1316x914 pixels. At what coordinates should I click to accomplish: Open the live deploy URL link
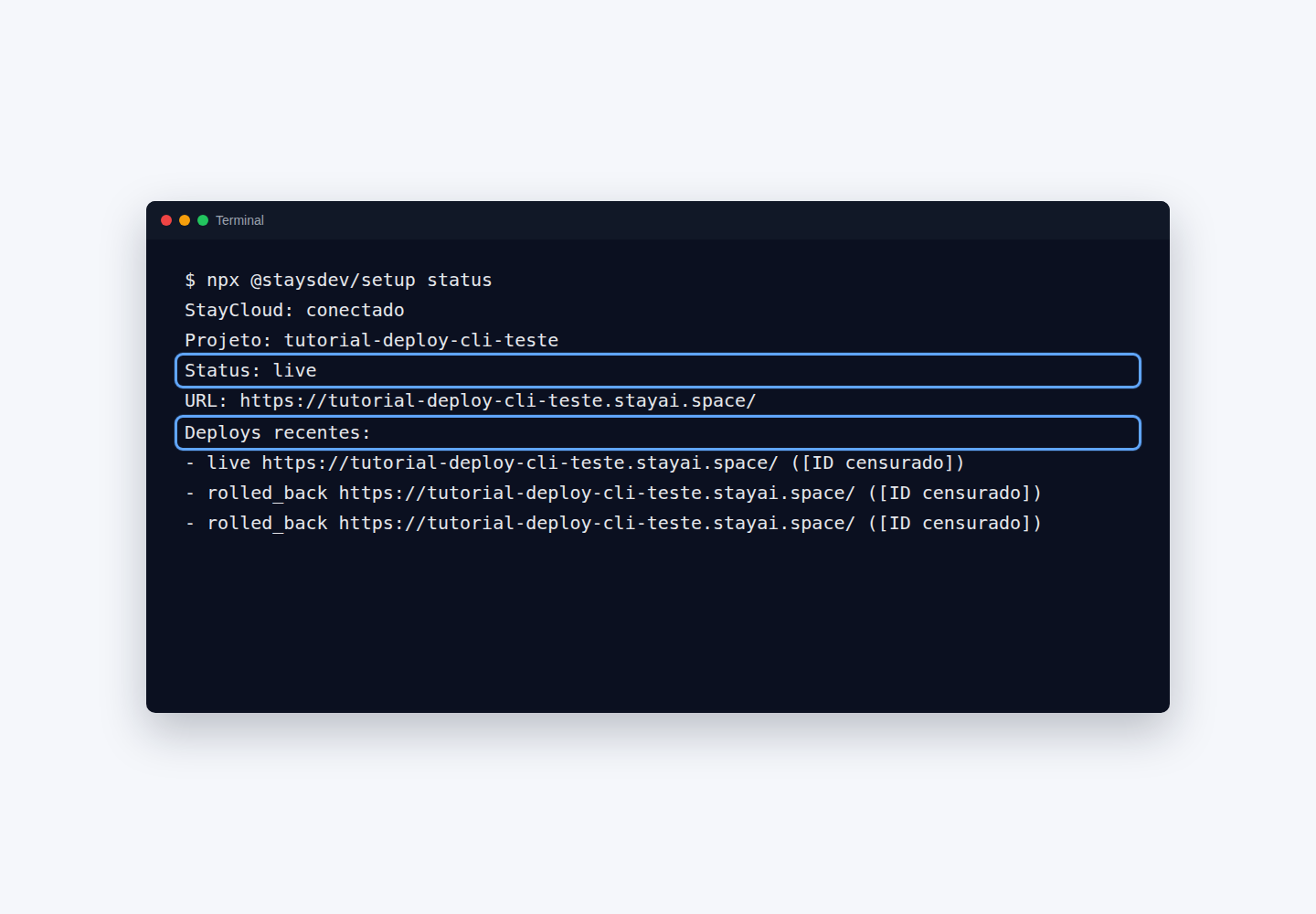tap(520, 462)
